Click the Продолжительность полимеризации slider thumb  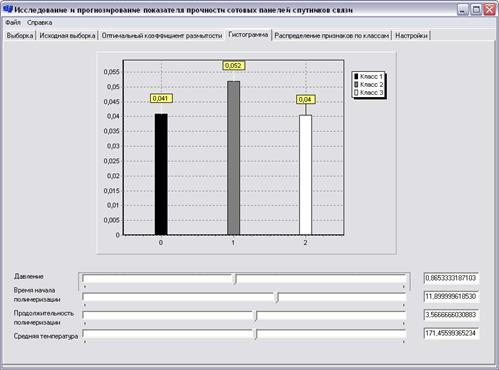256,316
